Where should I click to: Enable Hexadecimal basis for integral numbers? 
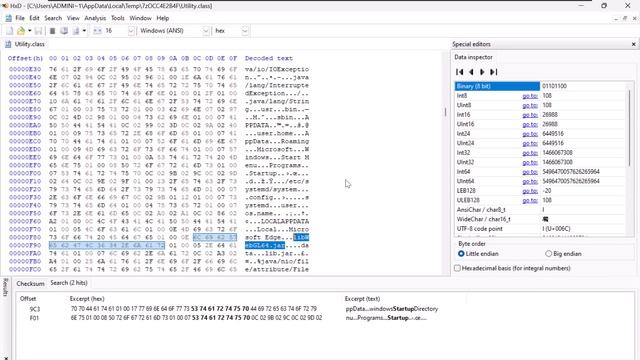click(512, 268)
